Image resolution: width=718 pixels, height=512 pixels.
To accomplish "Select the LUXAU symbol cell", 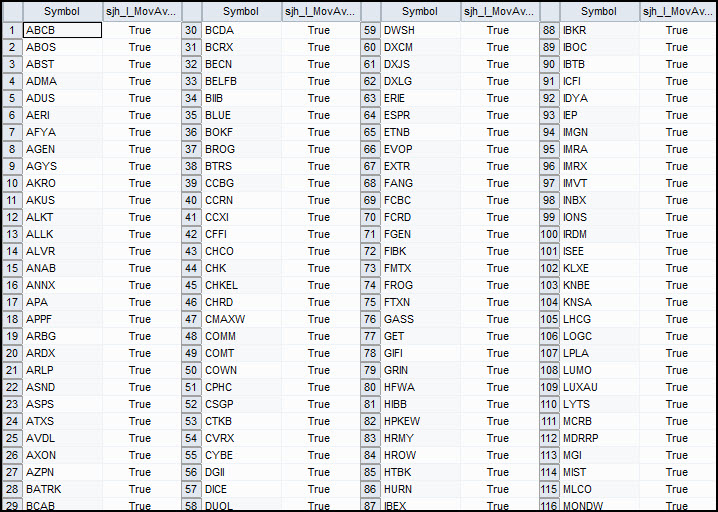I will pos(599,387).
